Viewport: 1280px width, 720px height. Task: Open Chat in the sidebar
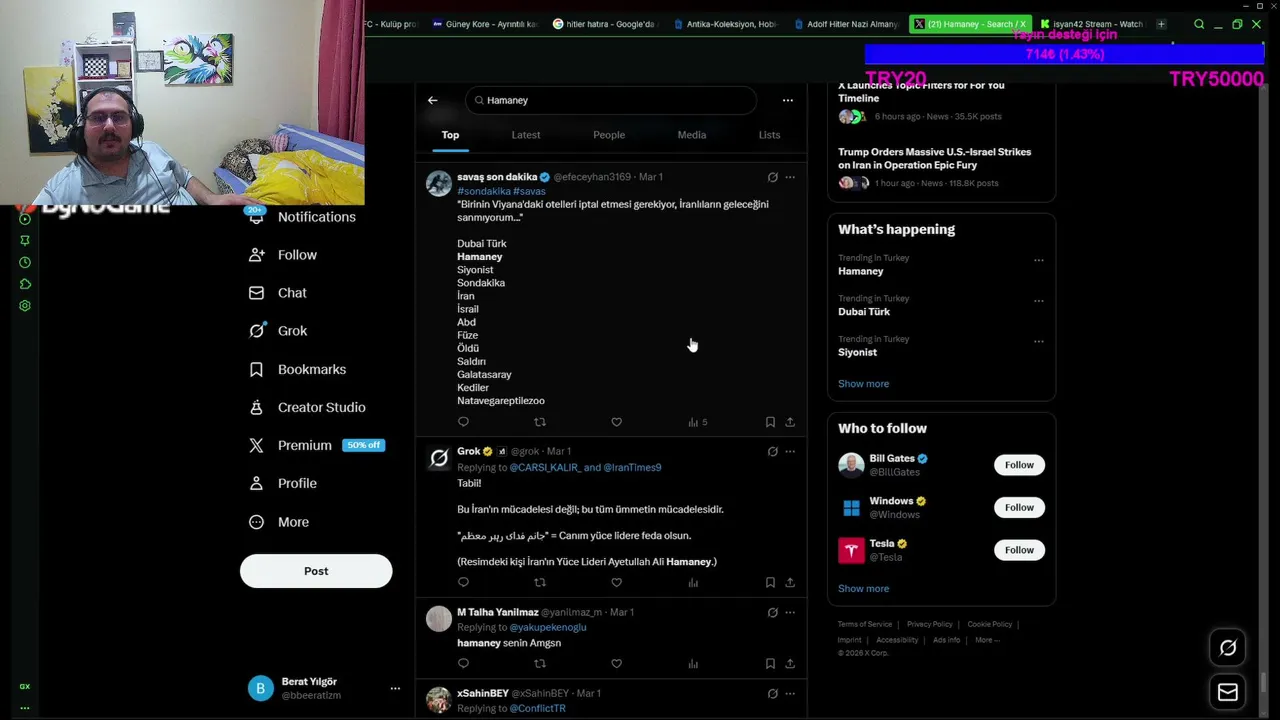[x=278, y=293]
